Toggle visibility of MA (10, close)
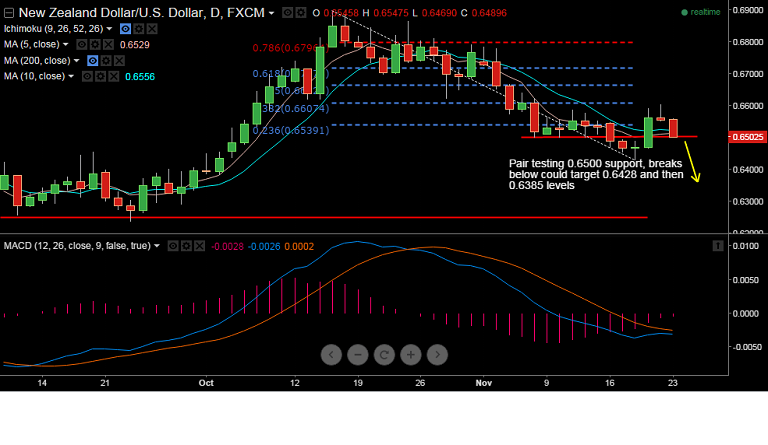 tap(87, 76)
